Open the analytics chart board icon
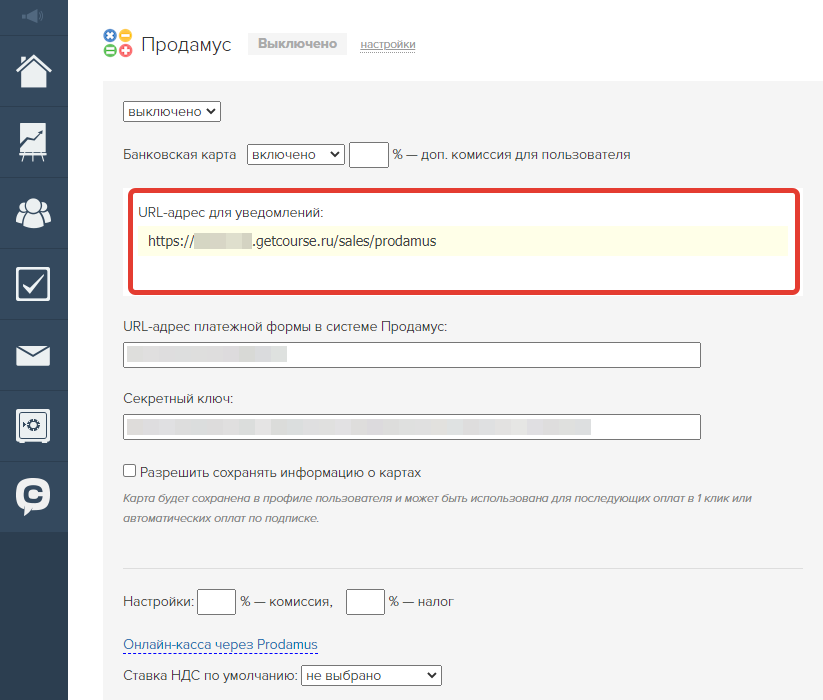 [33, 142]
